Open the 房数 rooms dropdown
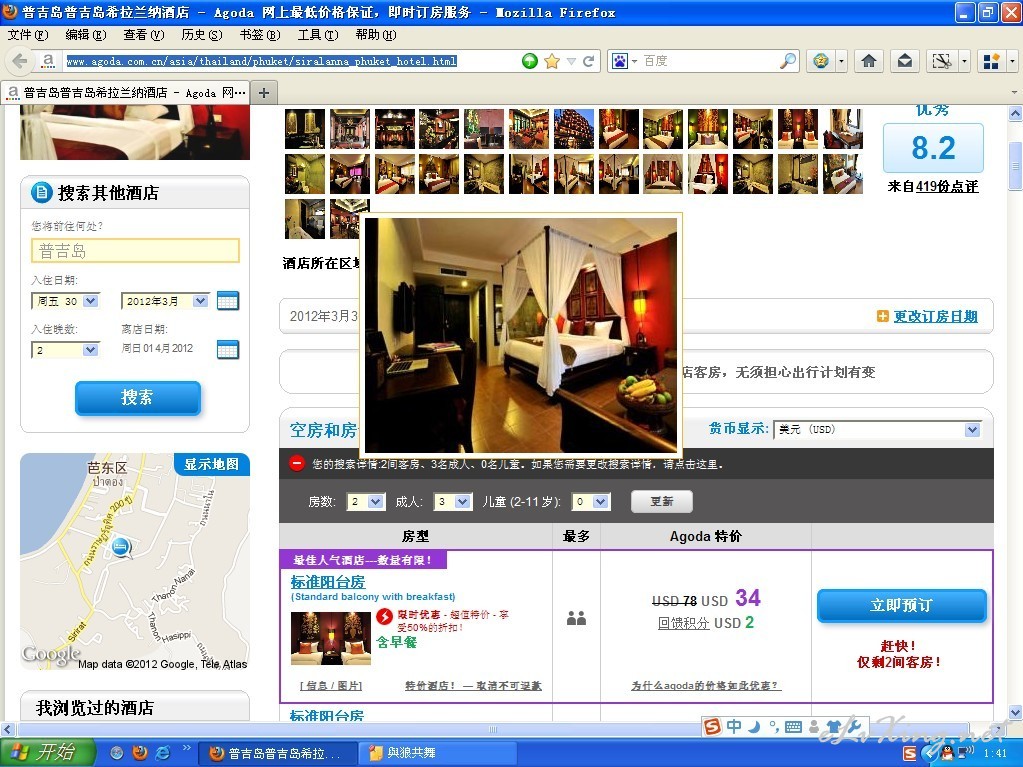This screenshot has width=1023, height=767. (365, 502)
